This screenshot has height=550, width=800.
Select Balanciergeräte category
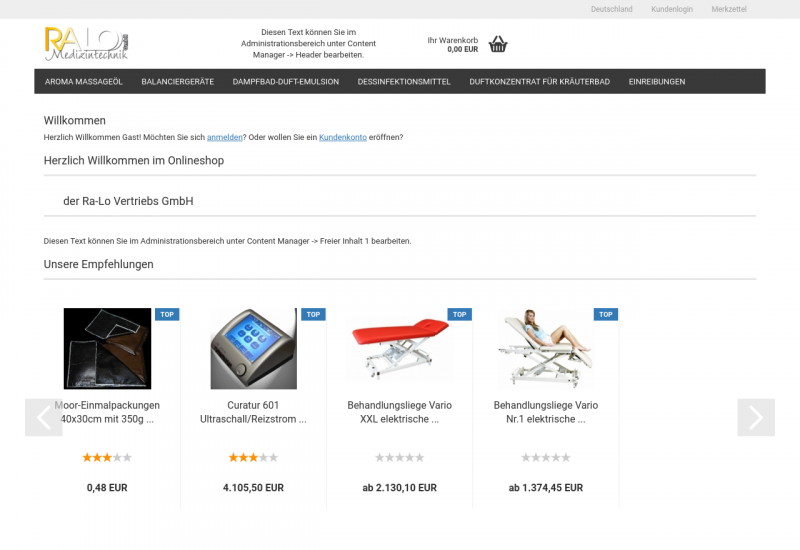tap(178, 82)
